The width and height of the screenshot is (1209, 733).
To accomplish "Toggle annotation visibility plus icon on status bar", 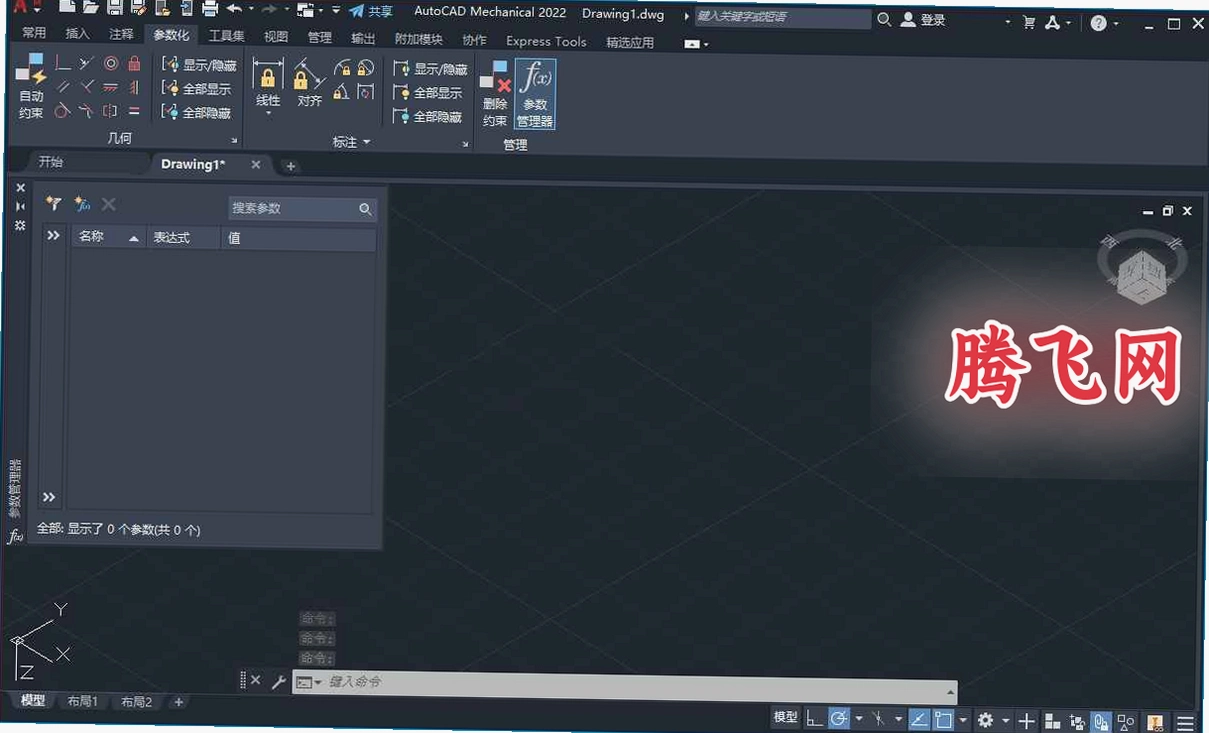I will (x=1026, y=720).
